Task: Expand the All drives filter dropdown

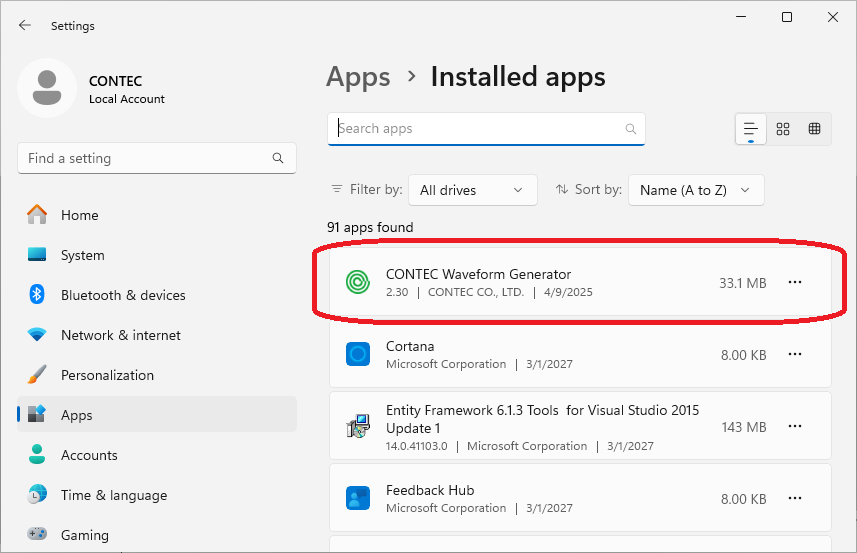Action: [x=473, y=190]
